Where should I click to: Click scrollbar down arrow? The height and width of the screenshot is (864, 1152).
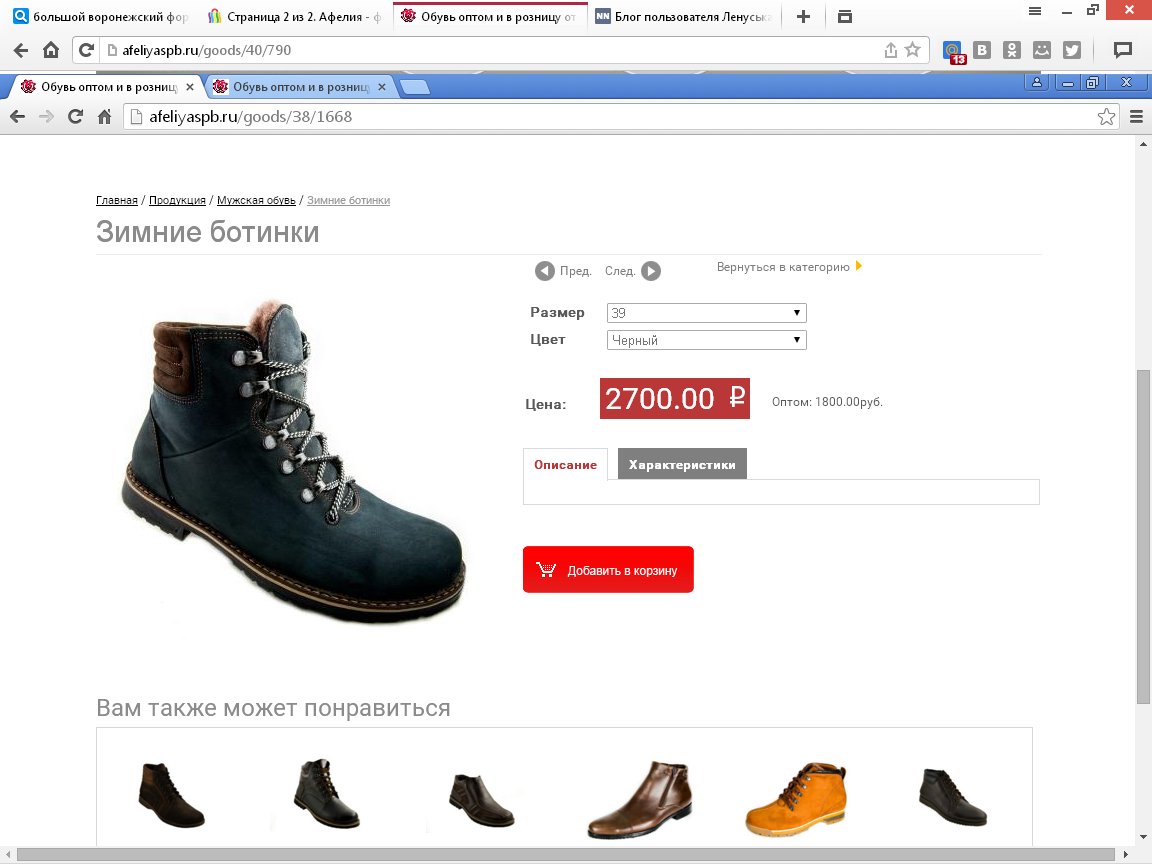(1143, 837)
